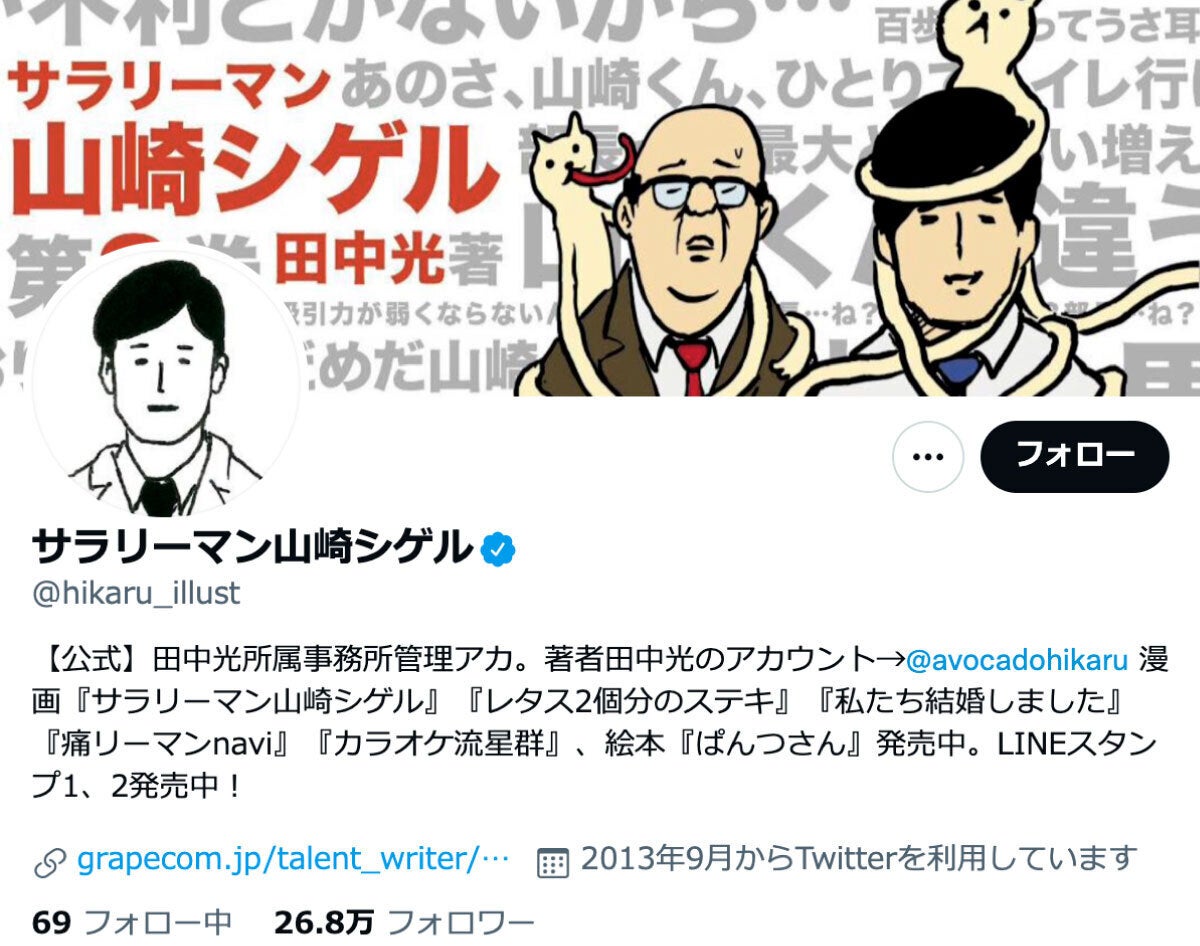Viewport: 1200px width, 946px height.
Task: Follow the account with フォロー button
Action: click(x=1075, y=456)
